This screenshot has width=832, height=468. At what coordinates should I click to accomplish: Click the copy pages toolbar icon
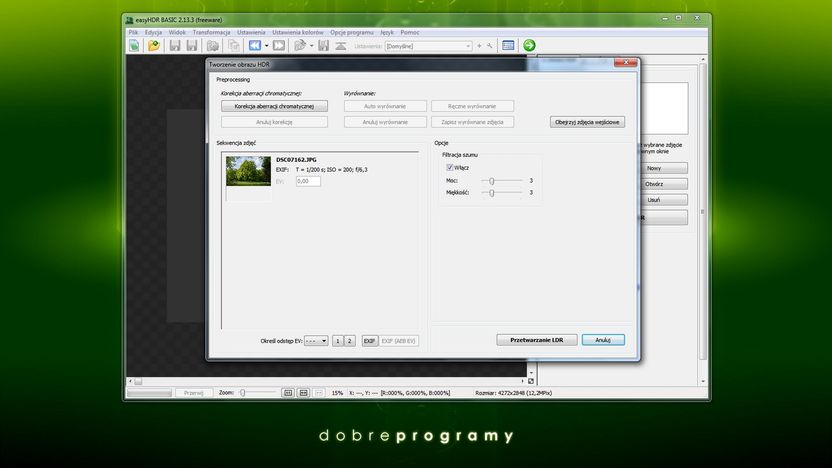tap(233, 46)
